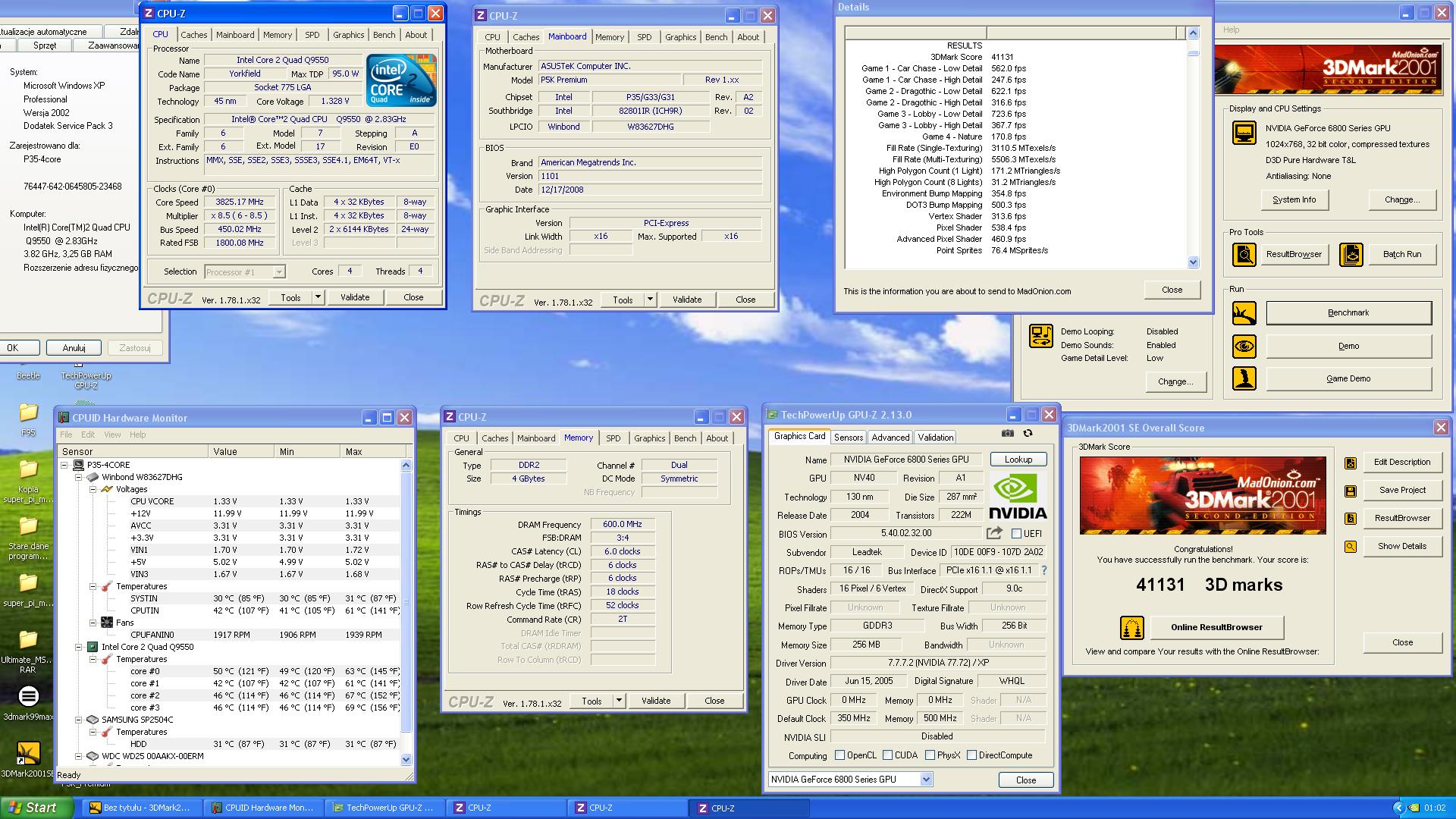Click the GPU-Z screenshot camera icon

pos(1007,433)
